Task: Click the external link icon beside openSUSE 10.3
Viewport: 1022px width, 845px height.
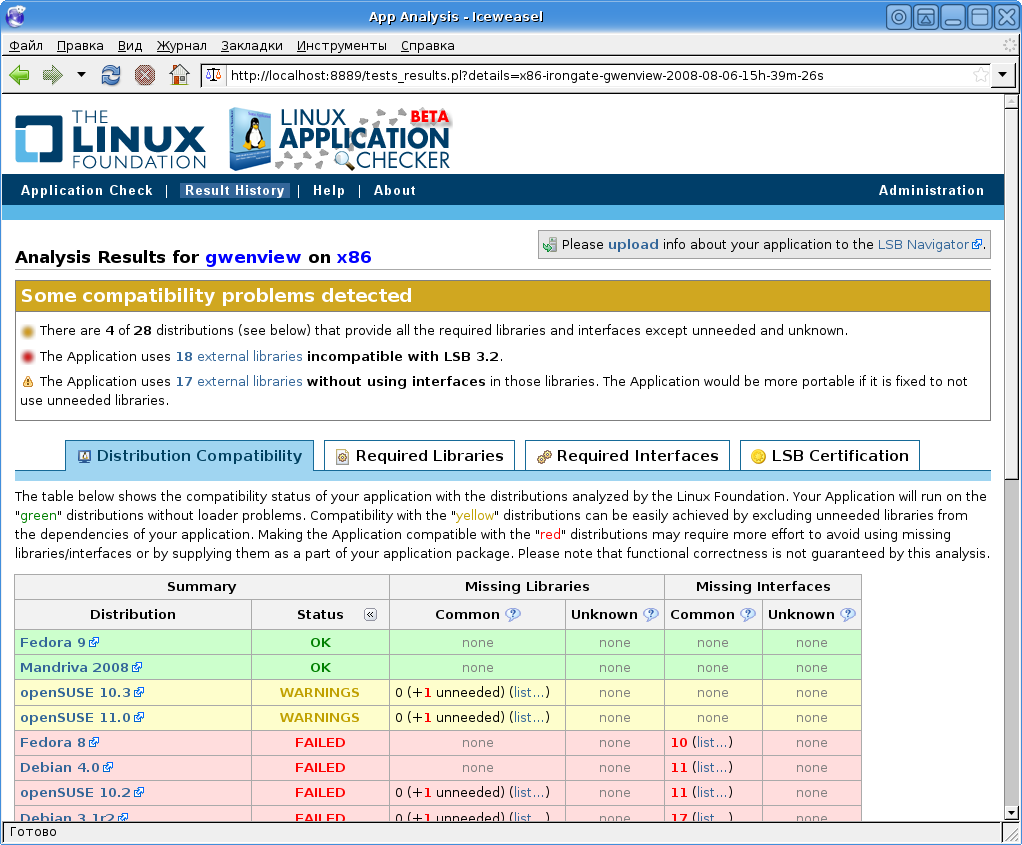Action: click(x=139, y=692)
